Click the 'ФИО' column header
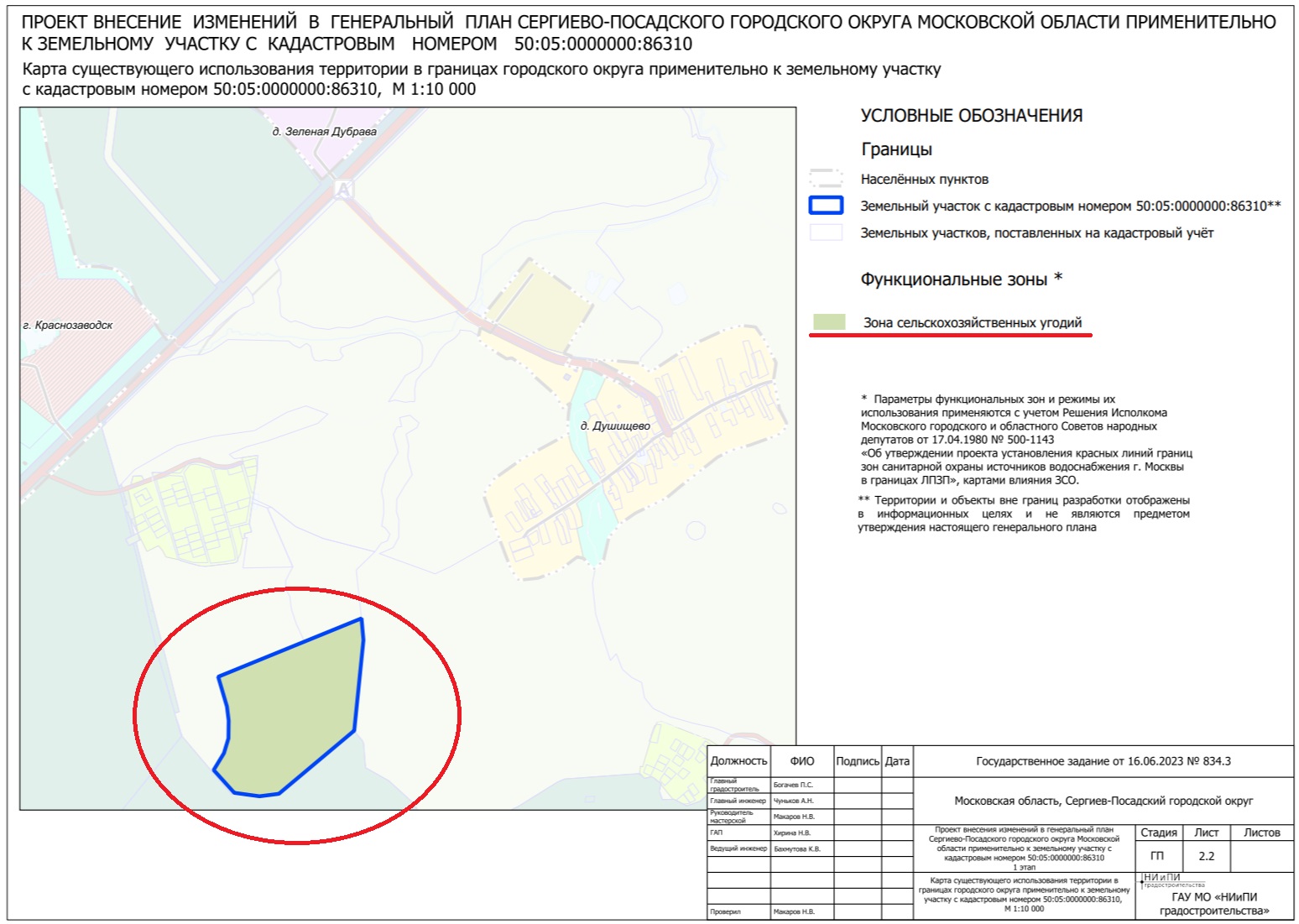 (802, 760)
